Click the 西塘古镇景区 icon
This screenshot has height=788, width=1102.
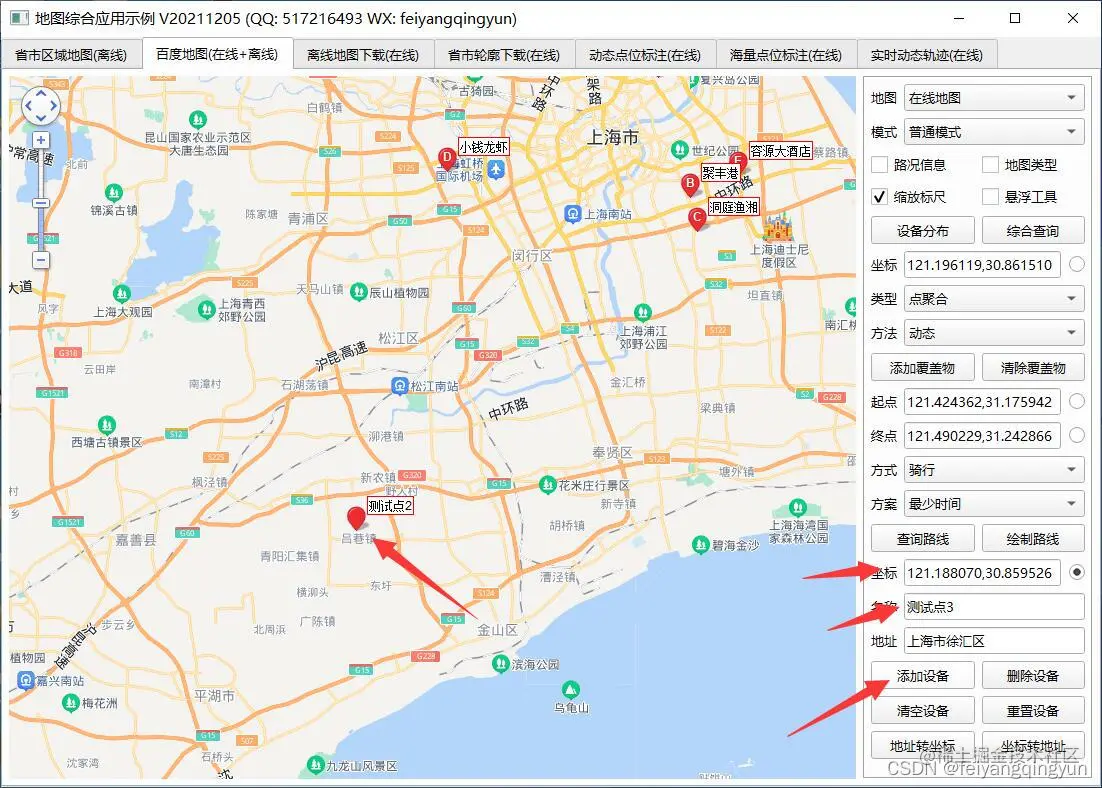pyautogui.click(x=107, y=425)
